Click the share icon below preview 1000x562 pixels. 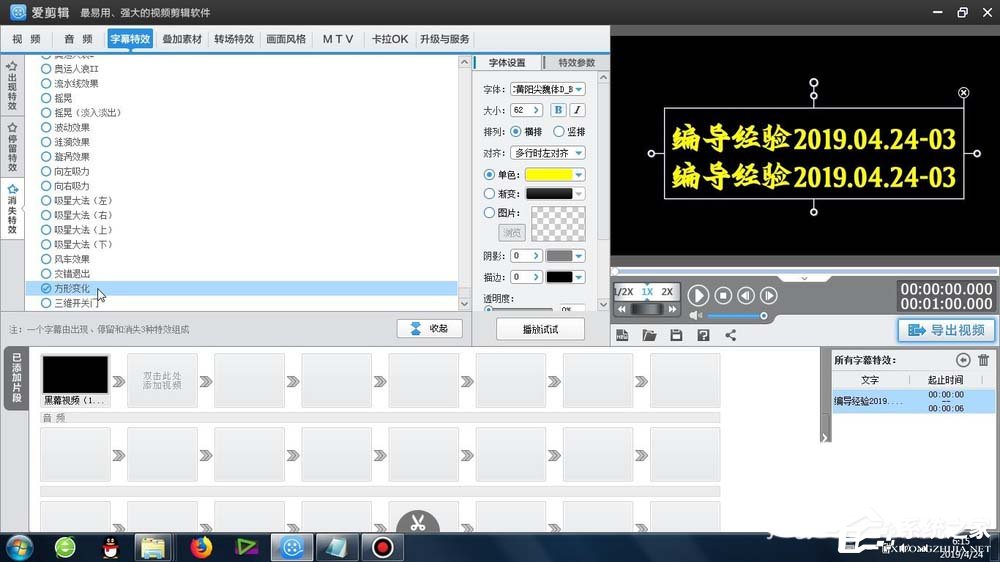(730, 335)
